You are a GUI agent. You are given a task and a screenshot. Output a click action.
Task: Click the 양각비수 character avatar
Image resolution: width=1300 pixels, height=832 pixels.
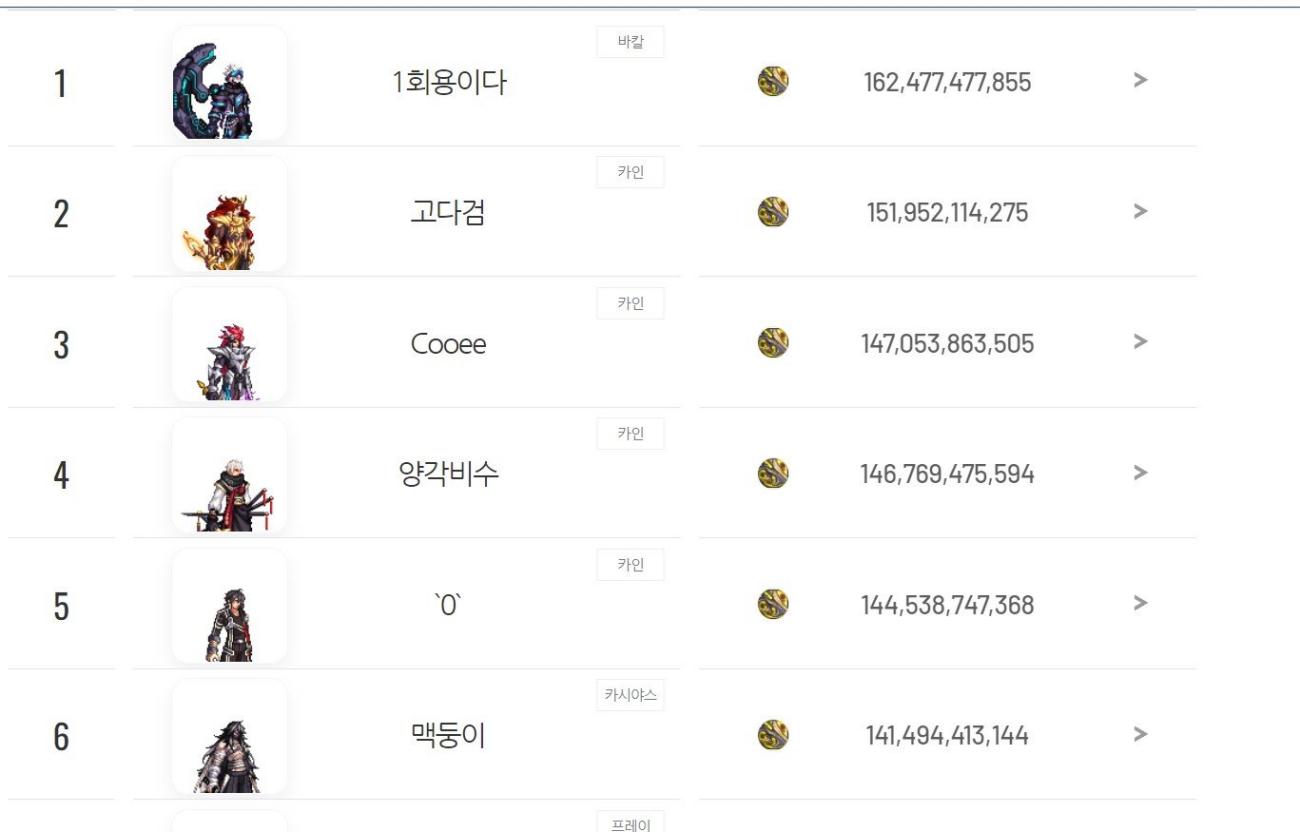229,476
